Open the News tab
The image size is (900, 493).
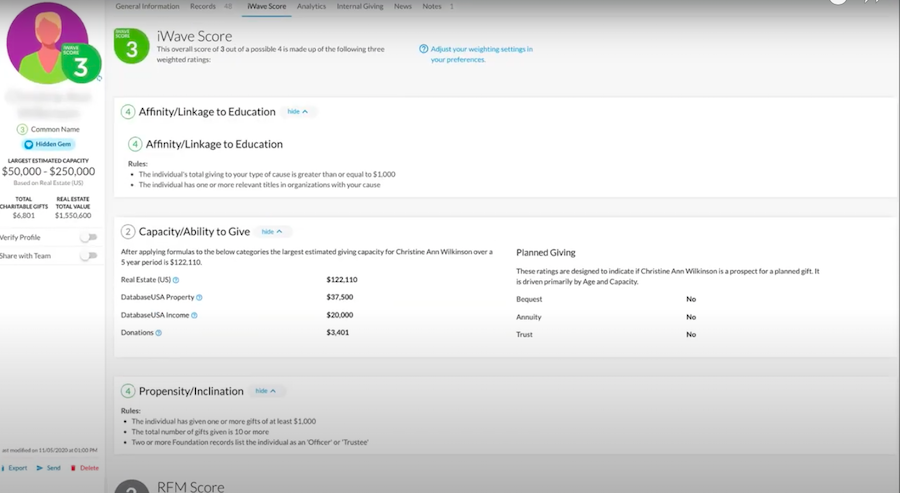coord(402,6)
